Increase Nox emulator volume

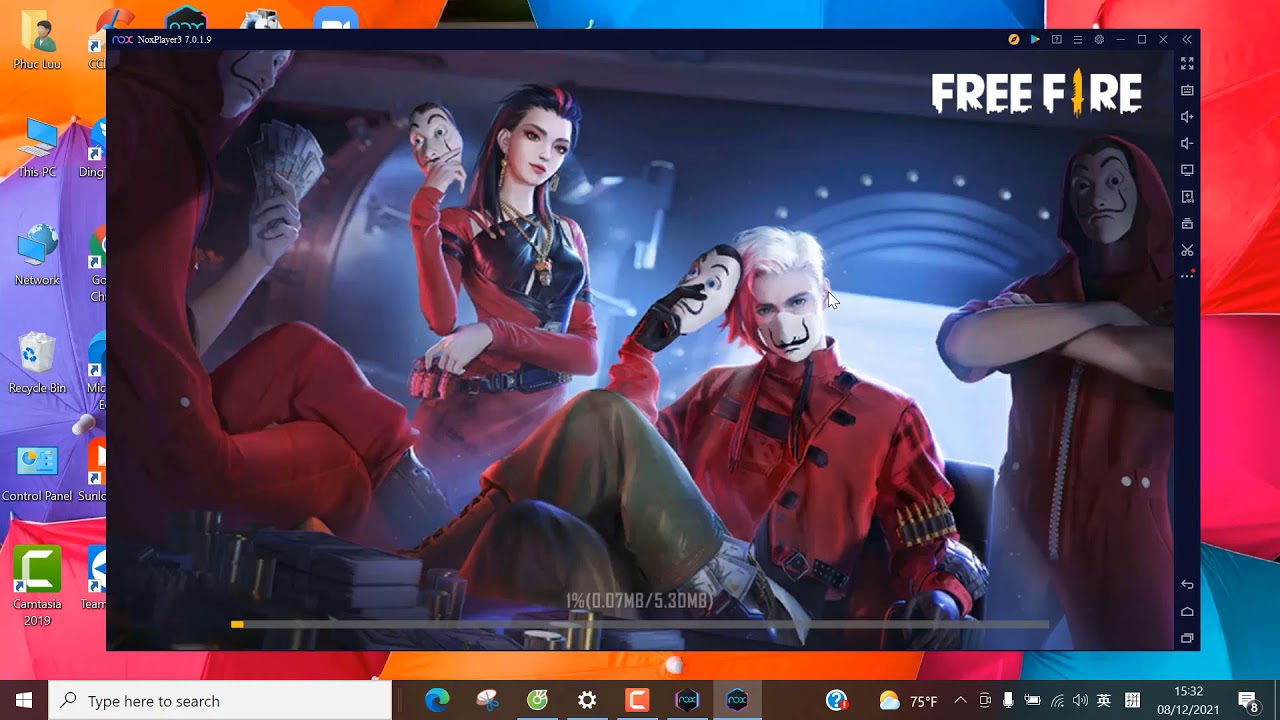[x=1187, y=117]
